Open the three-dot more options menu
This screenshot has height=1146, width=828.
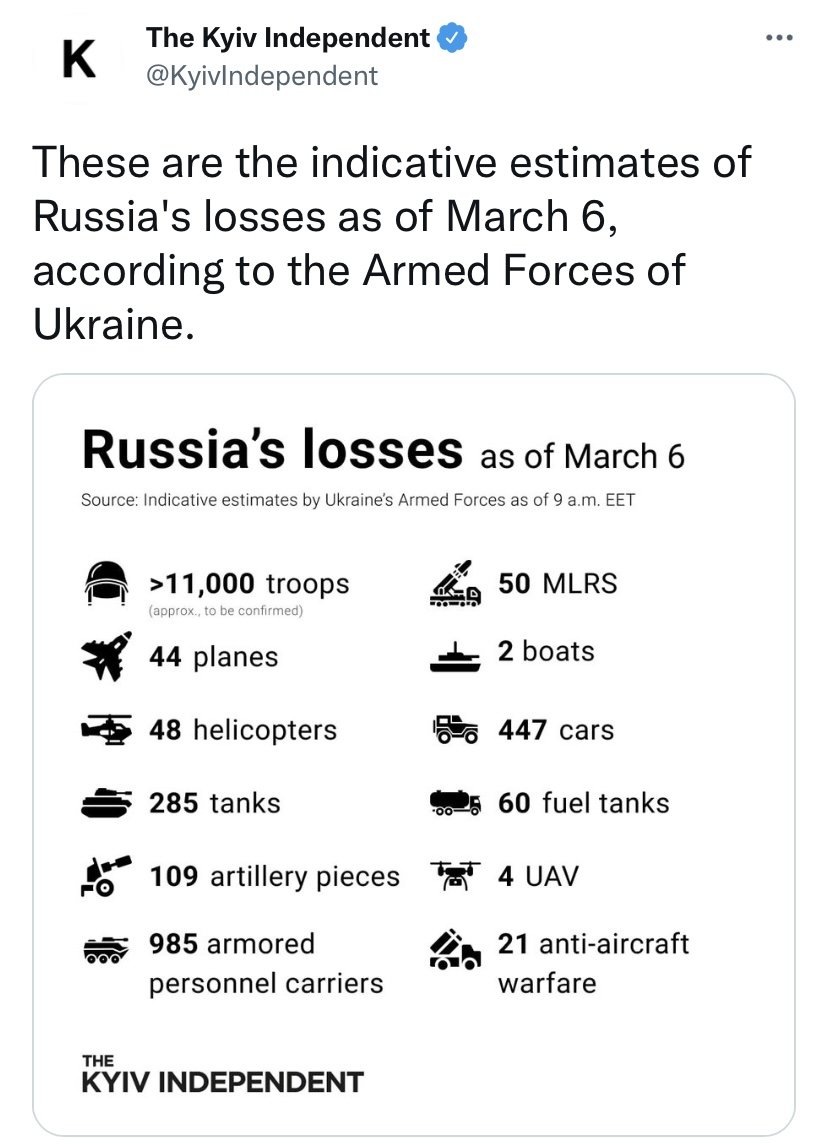(779, 40)
